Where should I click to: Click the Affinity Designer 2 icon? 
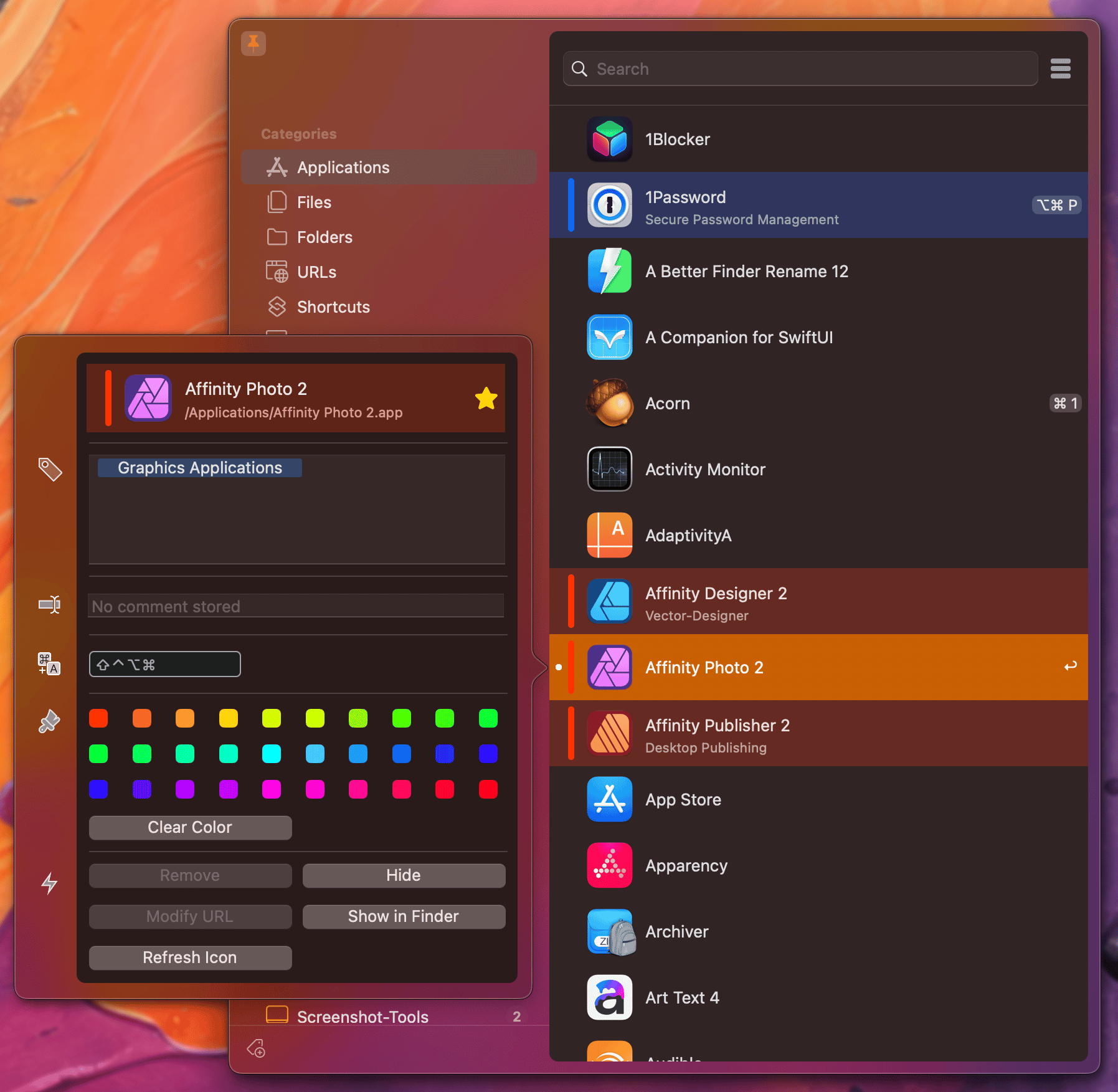pyautogui.click(x=609, y=601)
